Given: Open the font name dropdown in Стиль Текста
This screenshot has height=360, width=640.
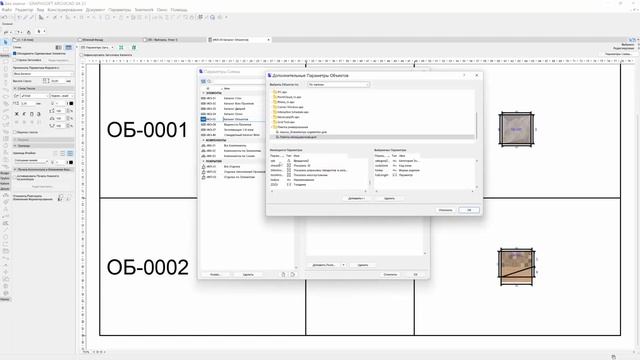Looking at the screenshot, I should pos(34,96).
